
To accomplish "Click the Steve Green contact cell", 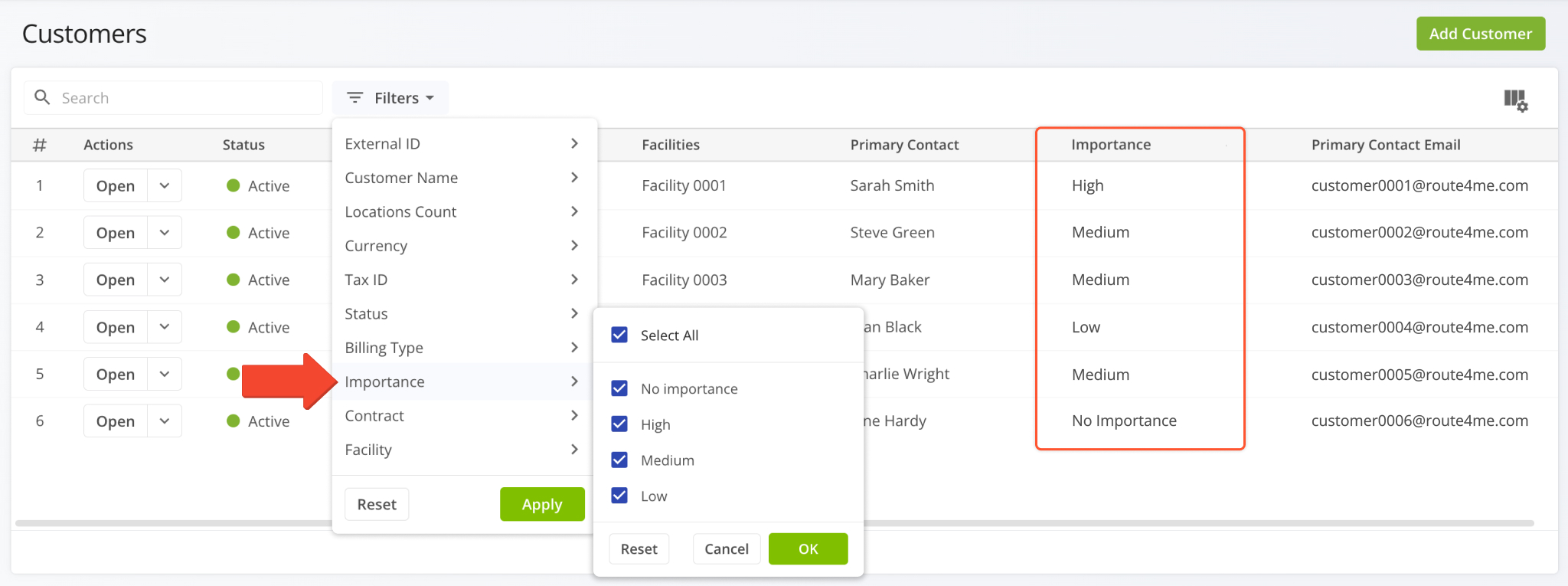I will (x=892, y=232).
